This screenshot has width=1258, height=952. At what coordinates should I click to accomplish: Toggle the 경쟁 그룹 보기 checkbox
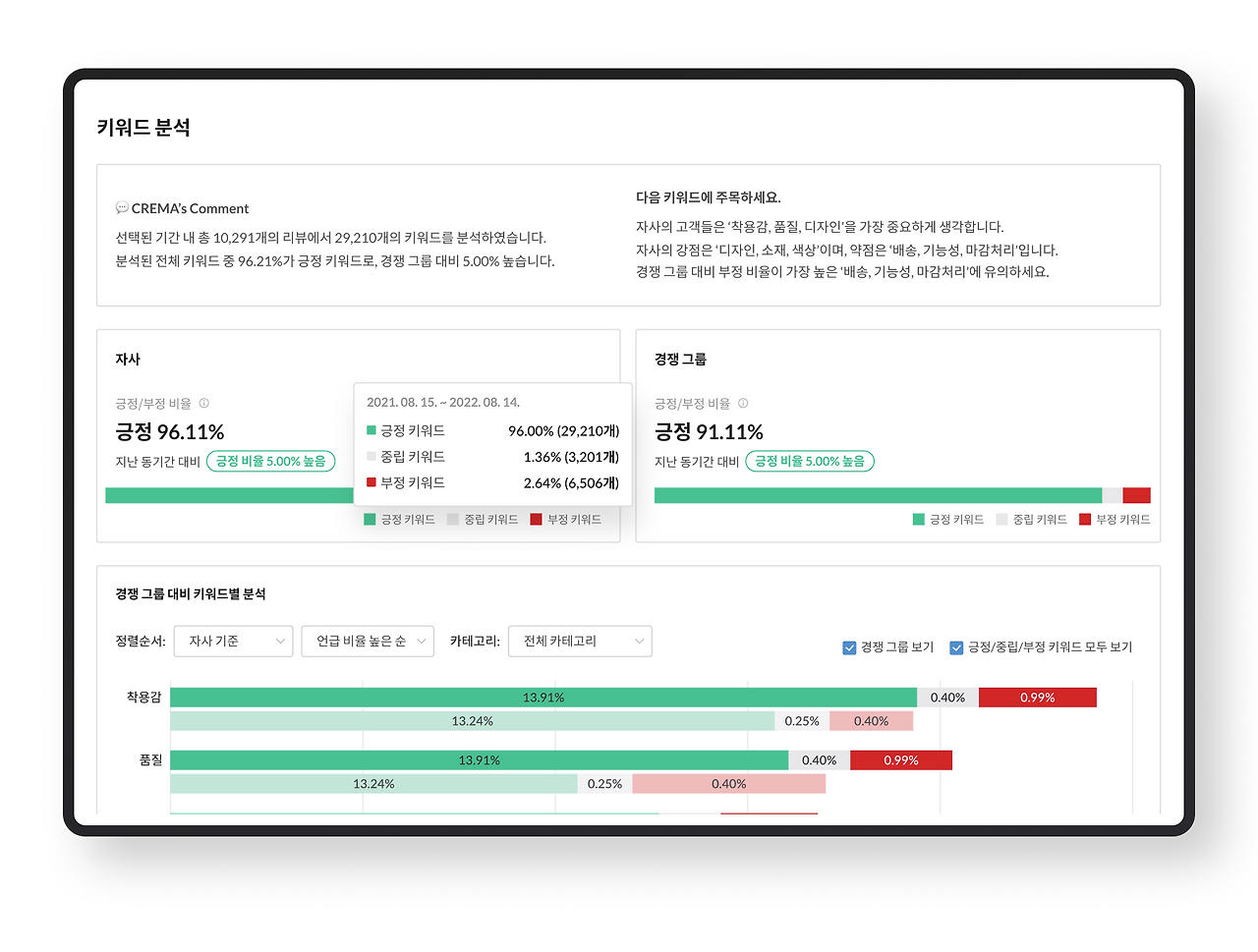pyautogui.click(x=849, y=647)
